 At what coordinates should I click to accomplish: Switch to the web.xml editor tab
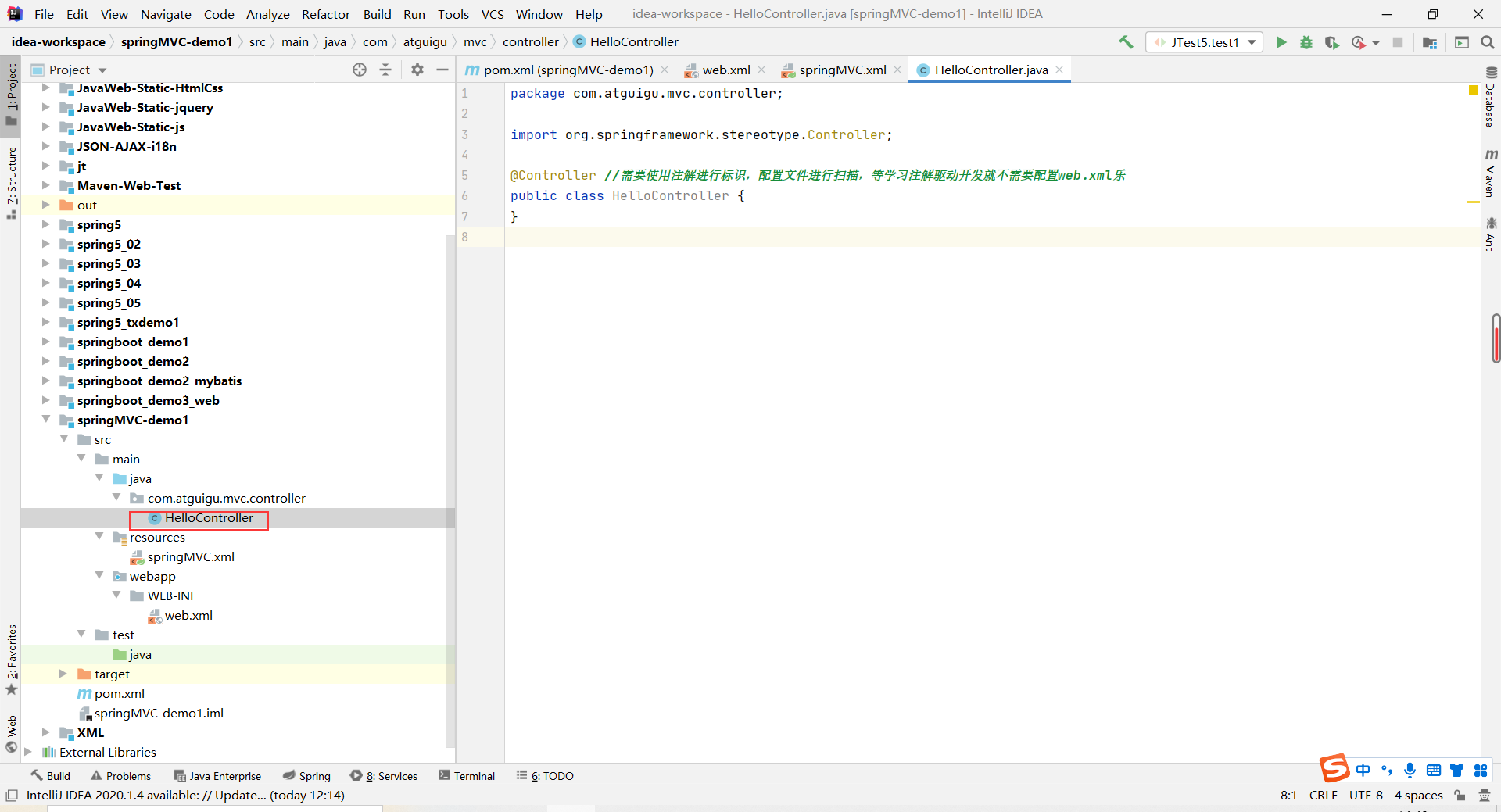725,70
